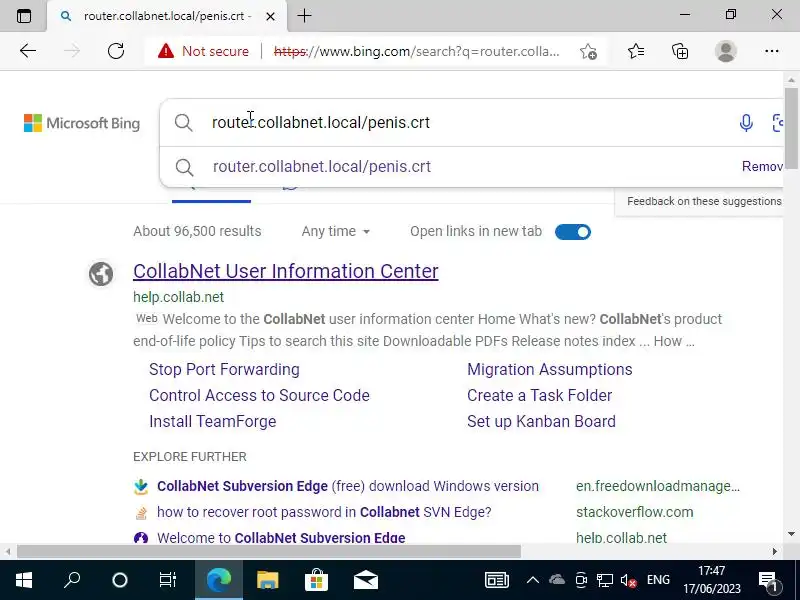Click the globe icon beside CollabNet result

[x=101, y=273]
